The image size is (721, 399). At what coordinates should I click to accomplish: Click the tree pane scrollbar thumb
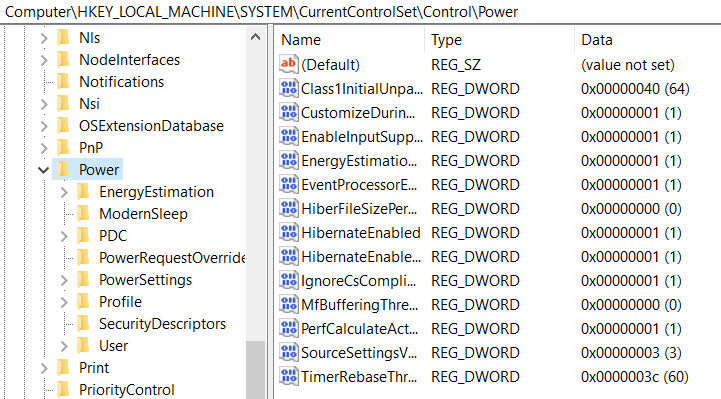point(255,370)
